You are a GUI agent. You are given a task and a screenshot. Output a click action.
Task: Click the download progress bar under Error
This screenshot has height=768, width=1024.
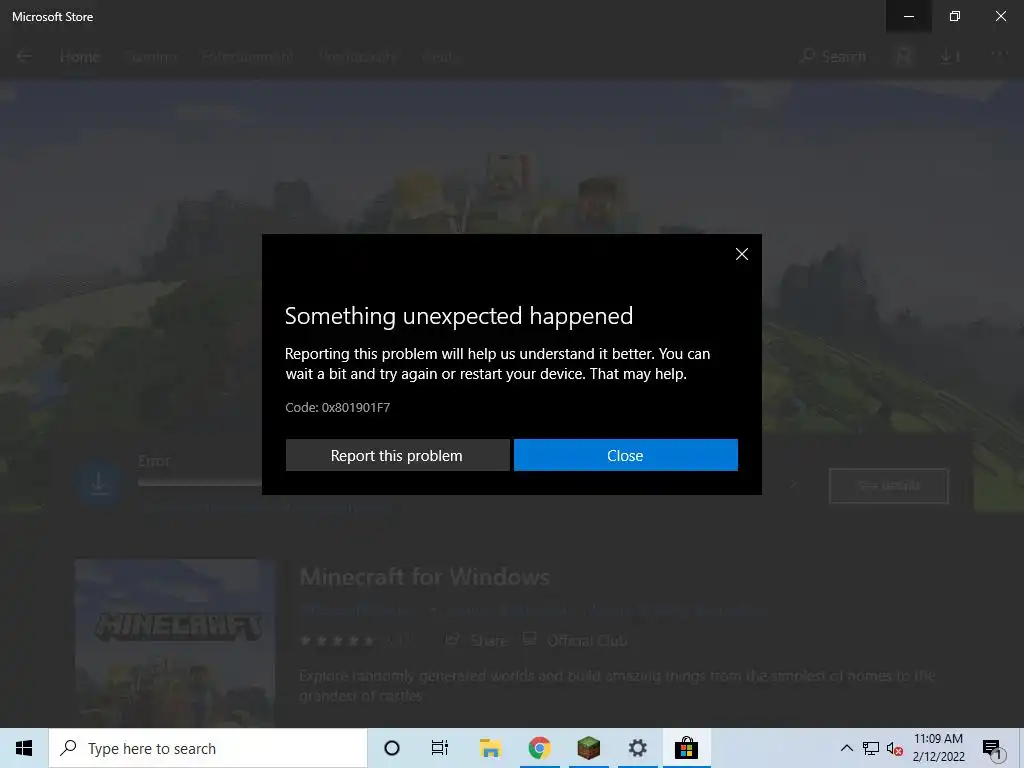tap(200, 483)
